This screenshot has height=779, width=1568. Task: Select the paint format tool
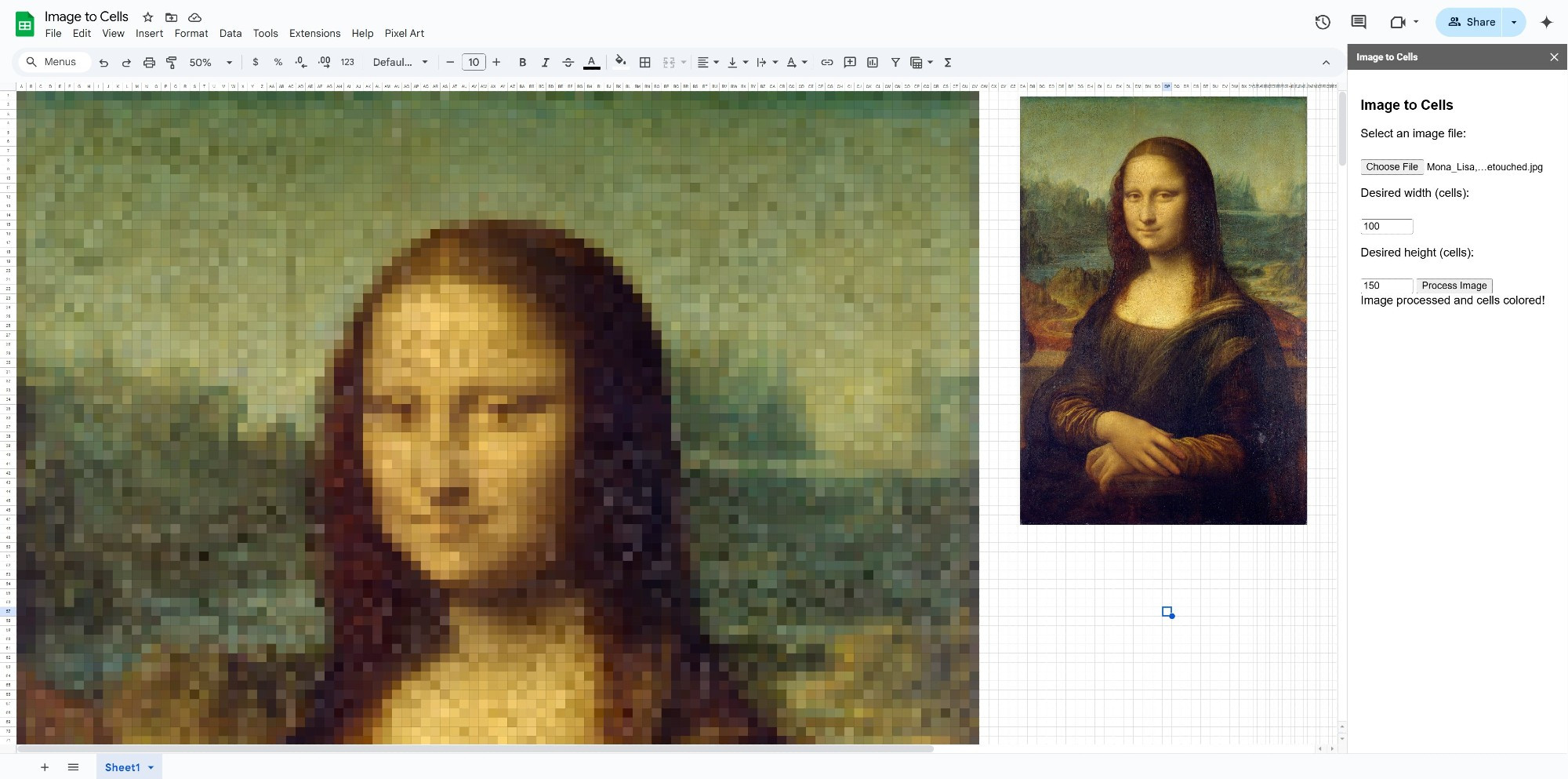(x=172, y=63)
